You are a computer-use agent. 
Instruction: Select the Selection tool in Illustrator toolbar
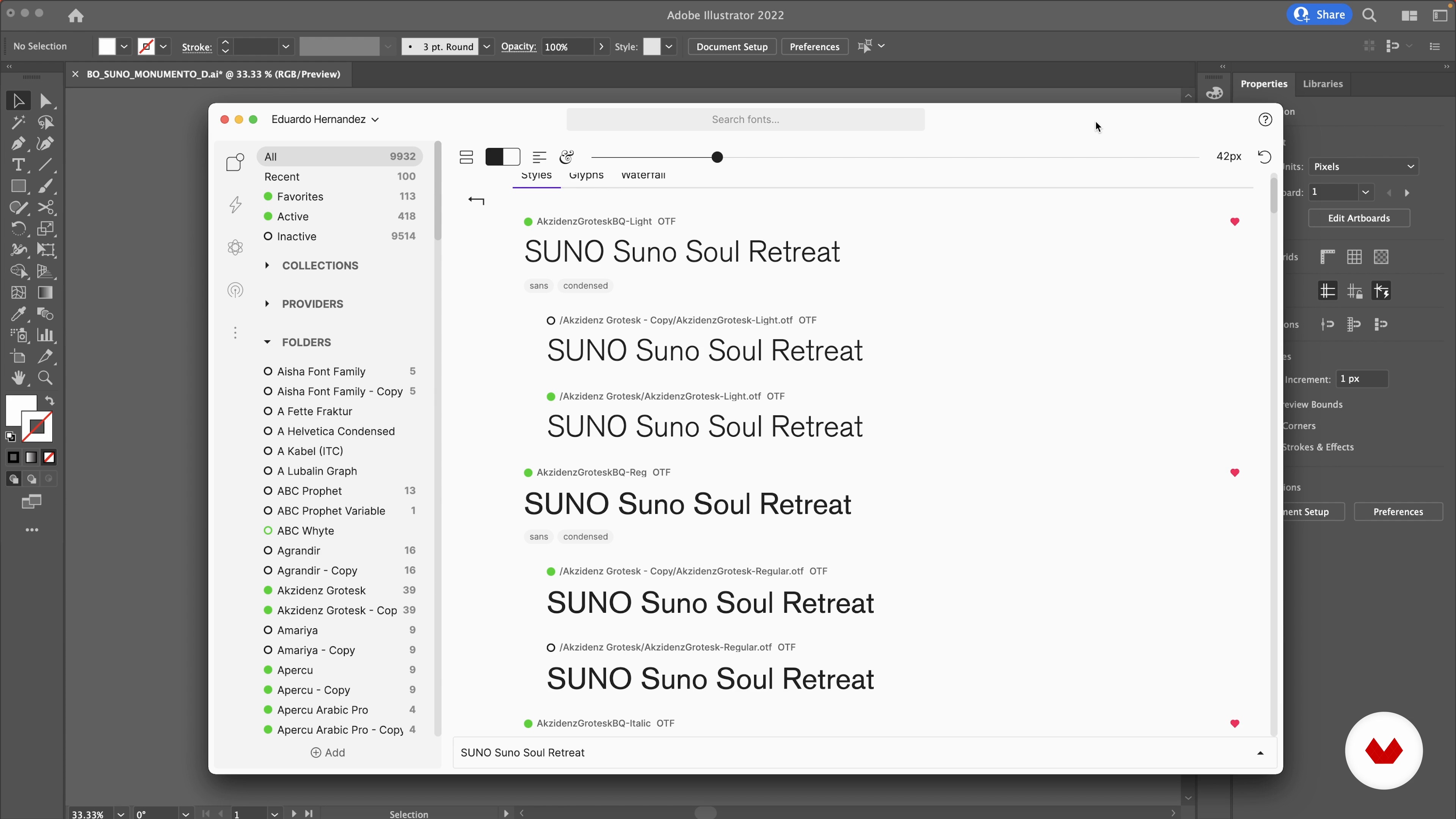[x=18, y=101]
